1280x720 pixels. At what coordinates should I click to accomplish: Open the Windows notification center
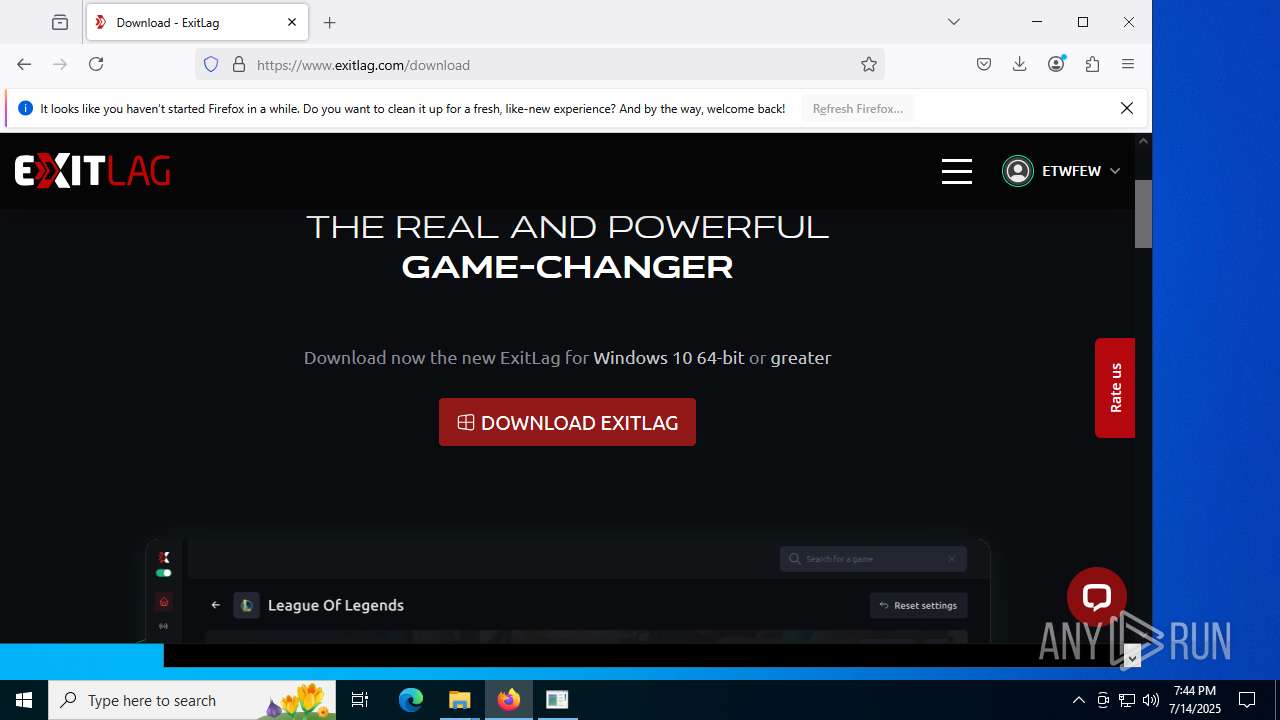(1247, 700)
